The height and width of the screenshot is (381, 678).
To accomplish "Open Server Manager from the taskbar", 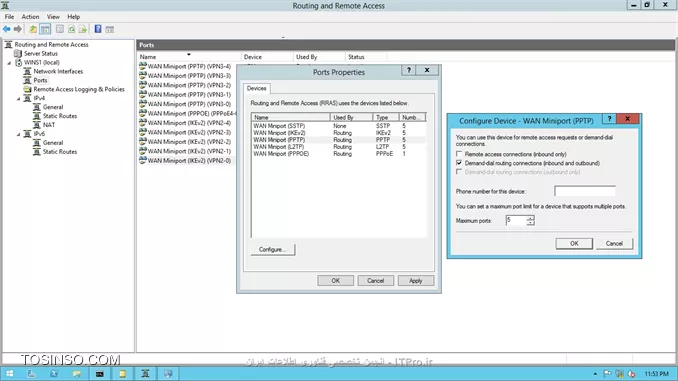I will point(32,374).
